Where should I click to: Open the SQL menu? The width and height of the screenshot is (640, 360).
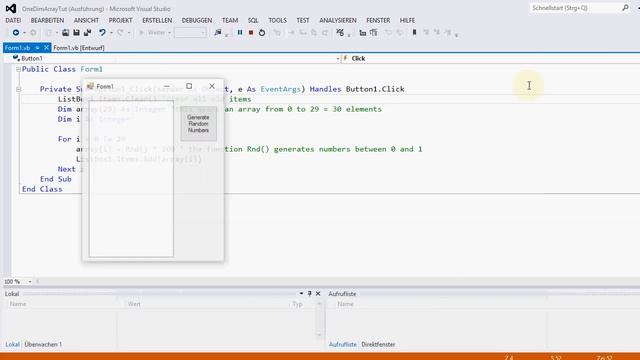click(x=253, y=20)
